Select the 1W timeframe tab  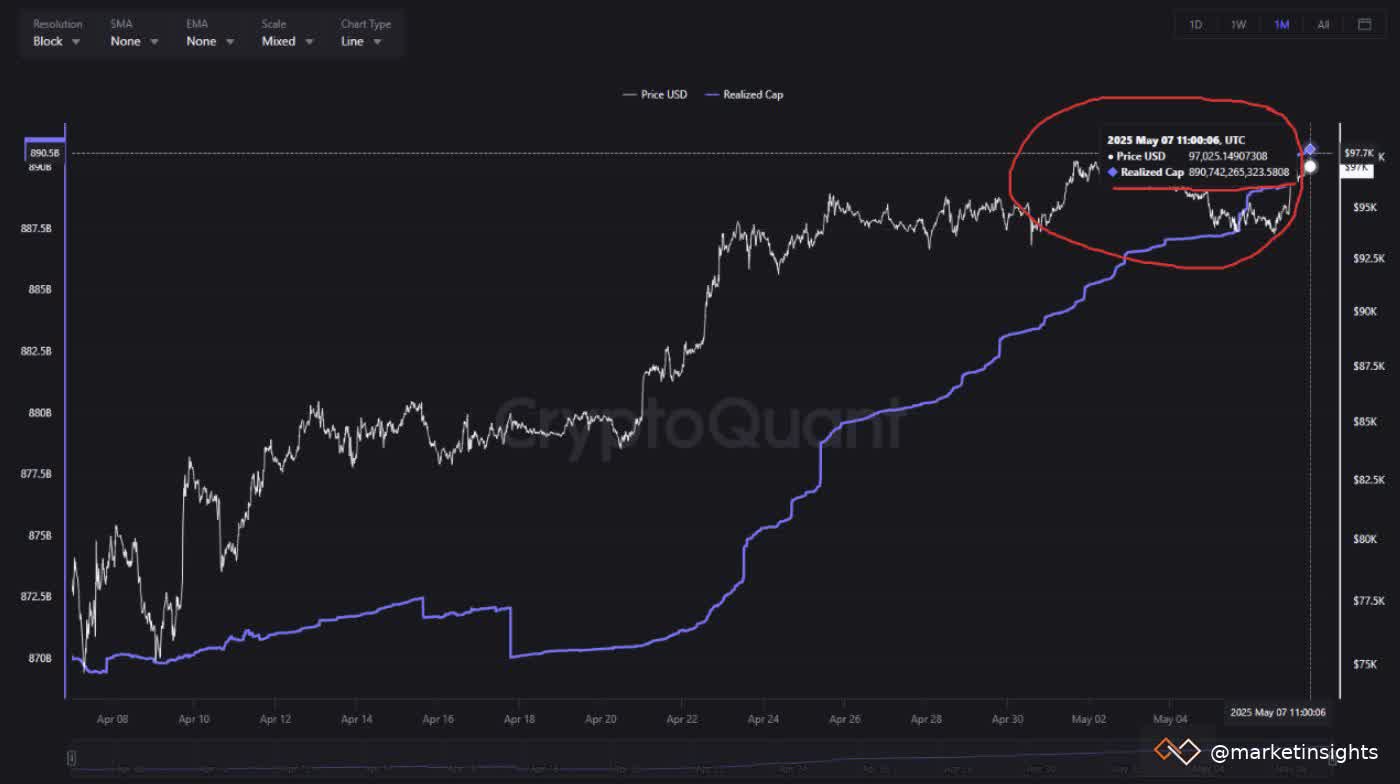1238,24
